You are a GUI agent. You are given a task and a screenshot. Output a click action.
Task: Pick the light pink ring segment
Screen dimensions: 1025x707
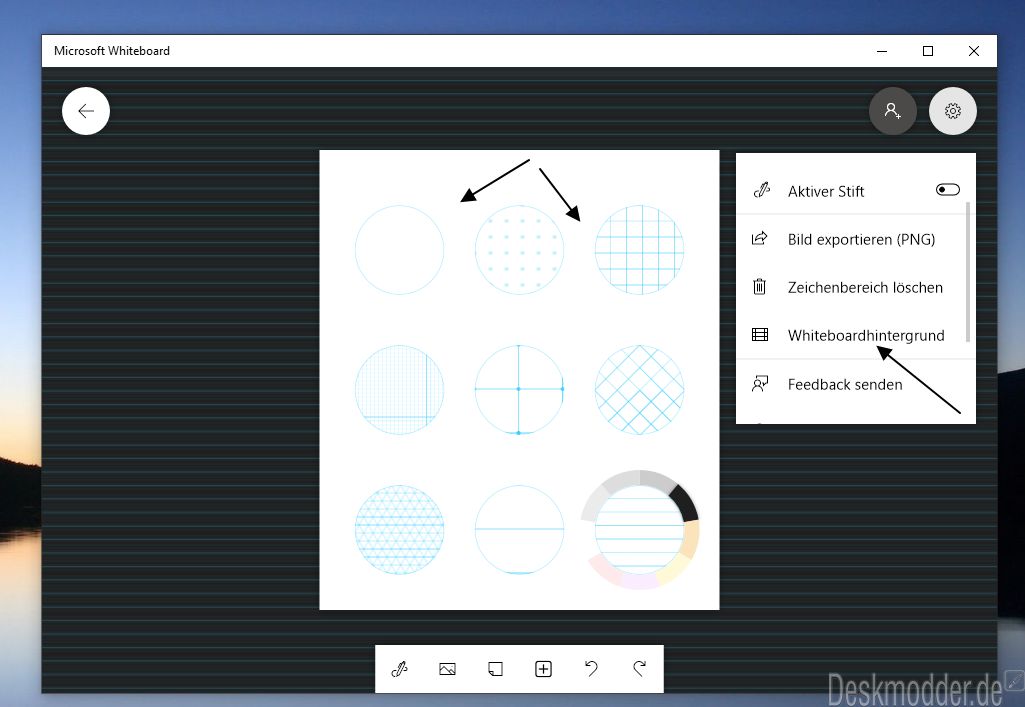pyautogui.click(x=607, y=572)
